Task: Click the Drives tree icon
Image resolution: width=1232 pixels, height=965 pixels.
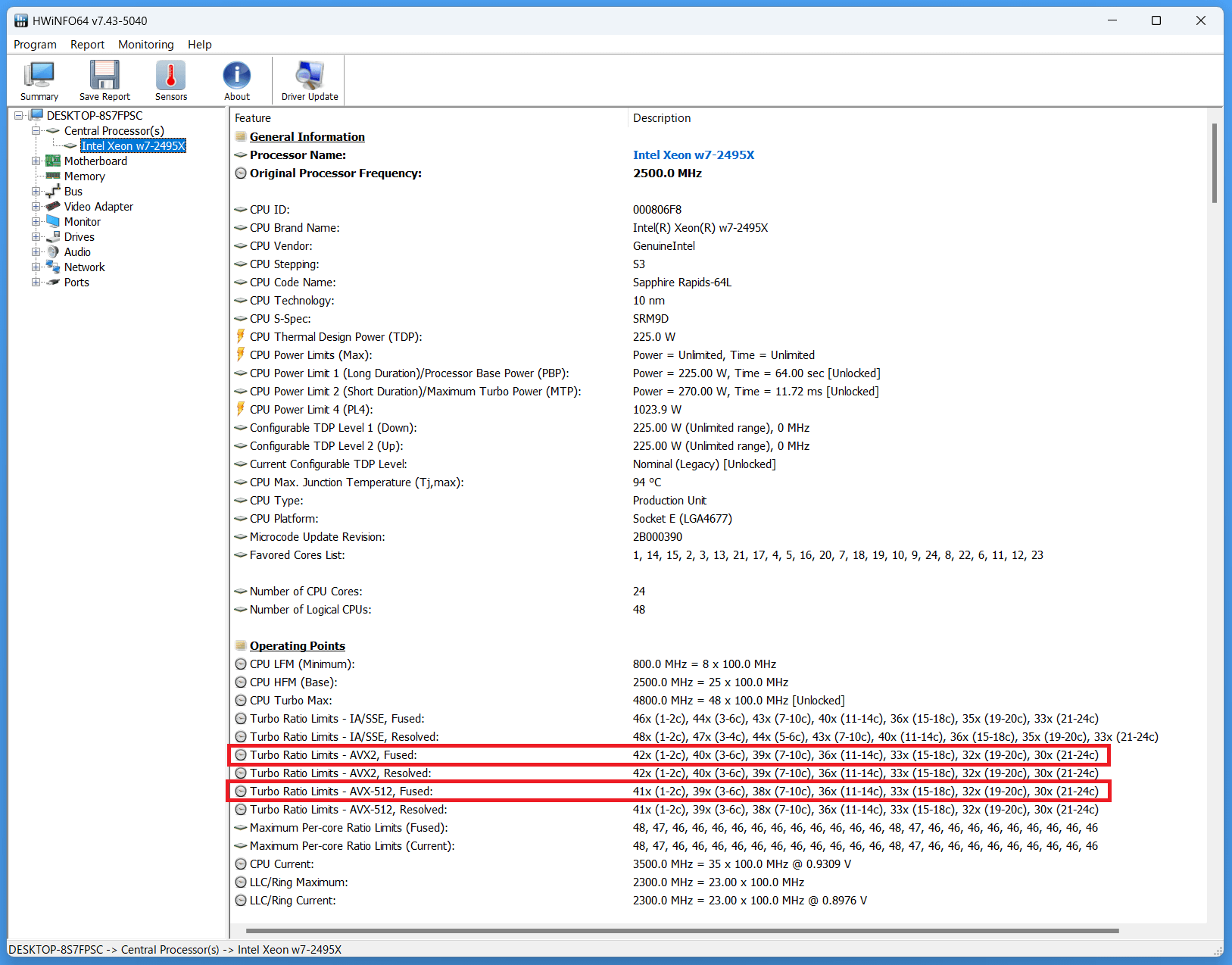Action: 53,236
